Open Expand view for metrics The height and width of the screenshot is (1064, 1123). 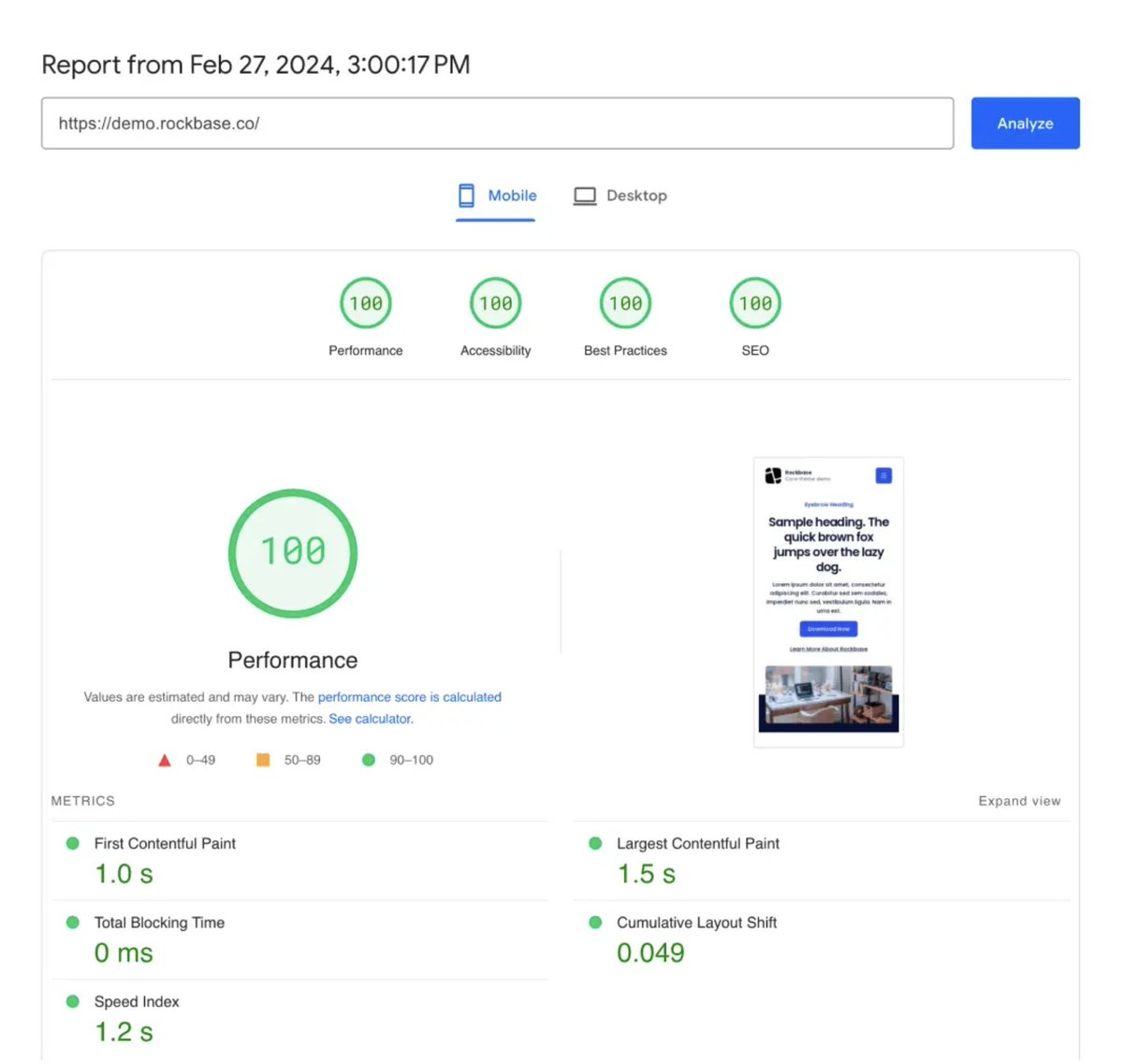pos(1018,801)
